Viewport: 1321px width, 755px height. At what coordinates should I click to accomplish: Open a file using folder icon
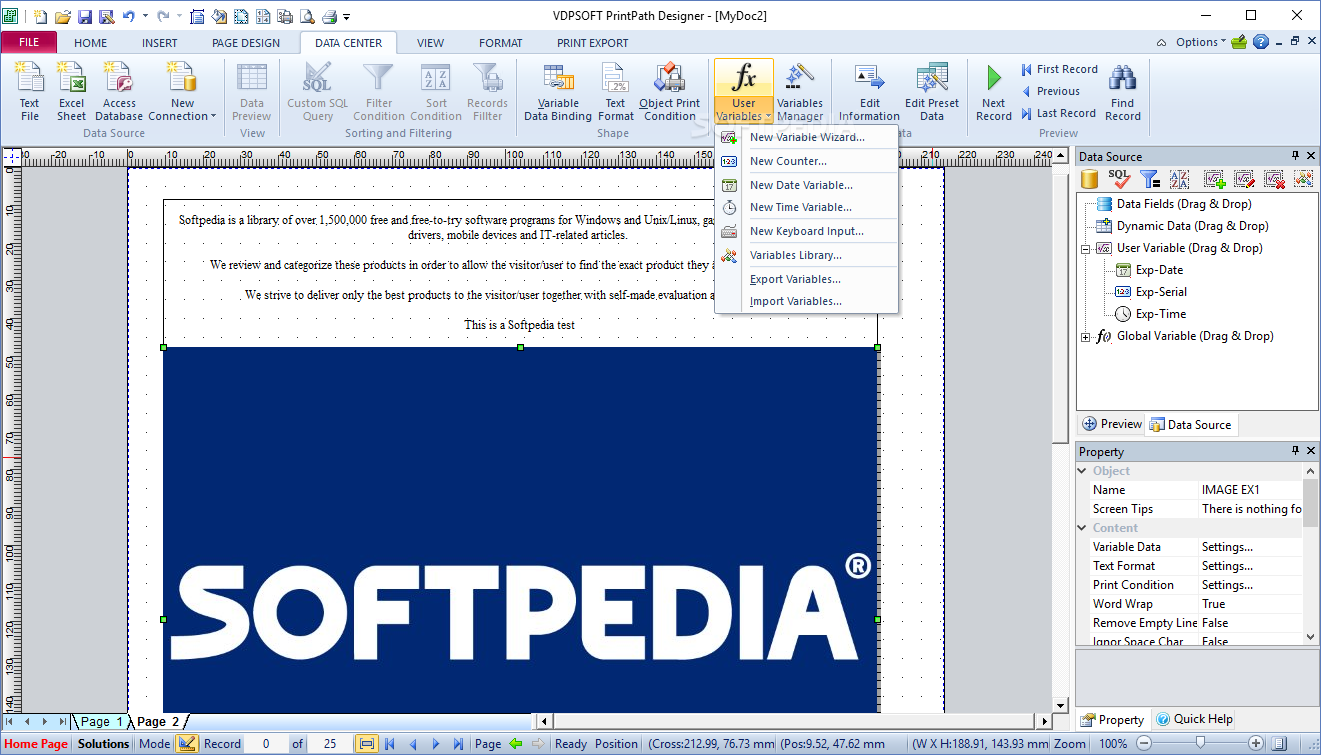point(63,16)
